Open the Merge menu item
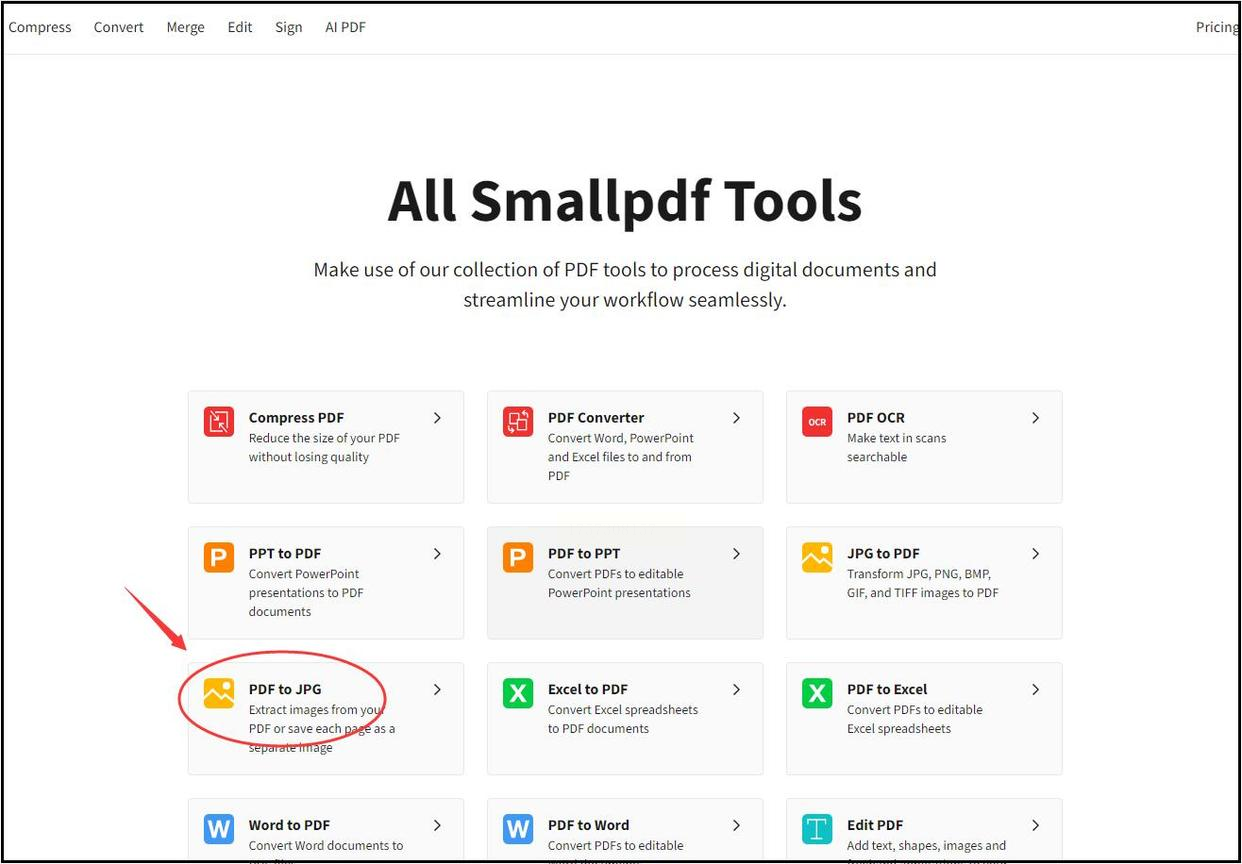 pyautogui.click(x=185, y=28)
